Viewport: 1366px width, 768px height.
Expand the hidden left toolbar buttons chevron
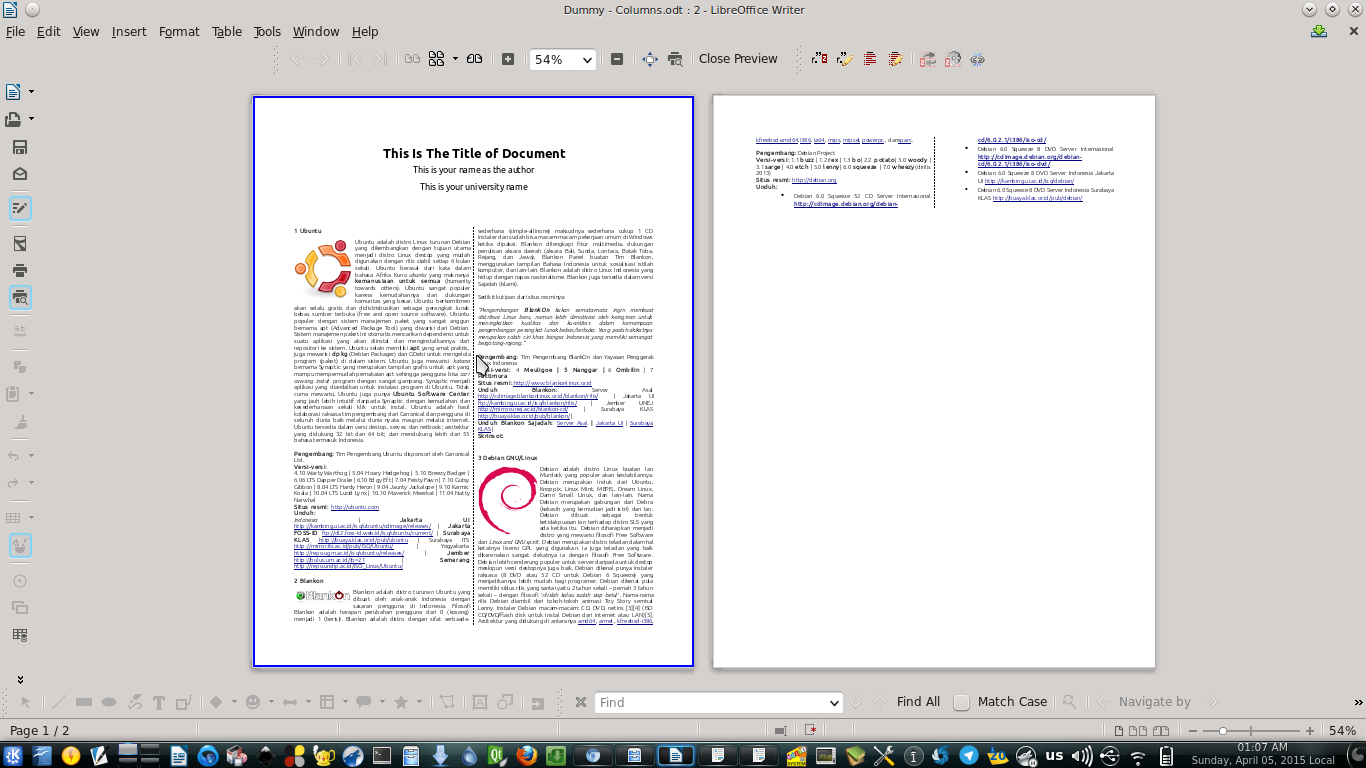(x=19, y=680)
